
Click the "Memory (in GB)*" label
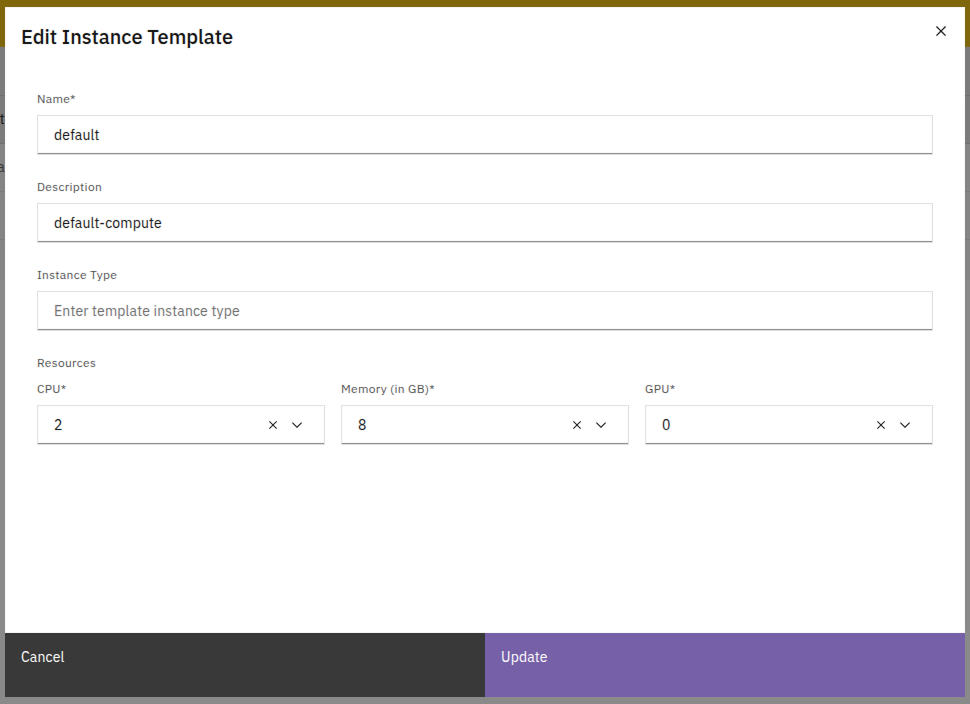point(387,389)
